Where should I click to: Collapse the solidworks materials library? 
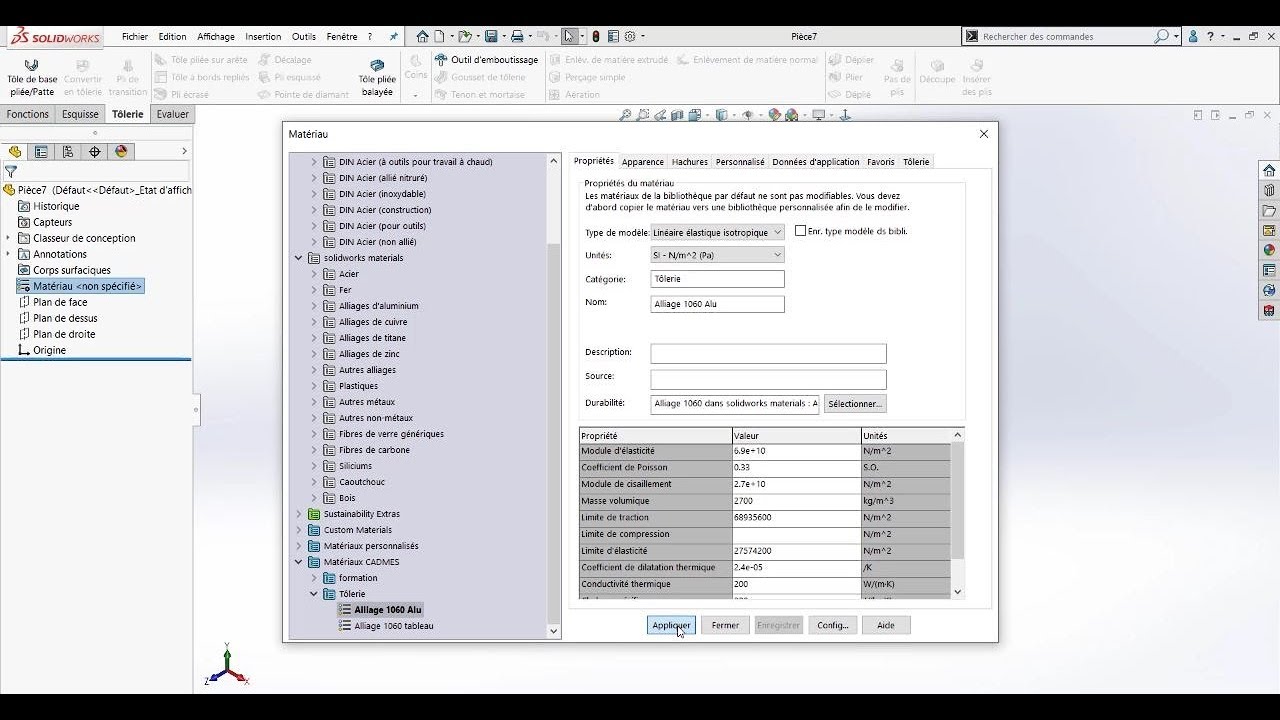click(298, 258)
